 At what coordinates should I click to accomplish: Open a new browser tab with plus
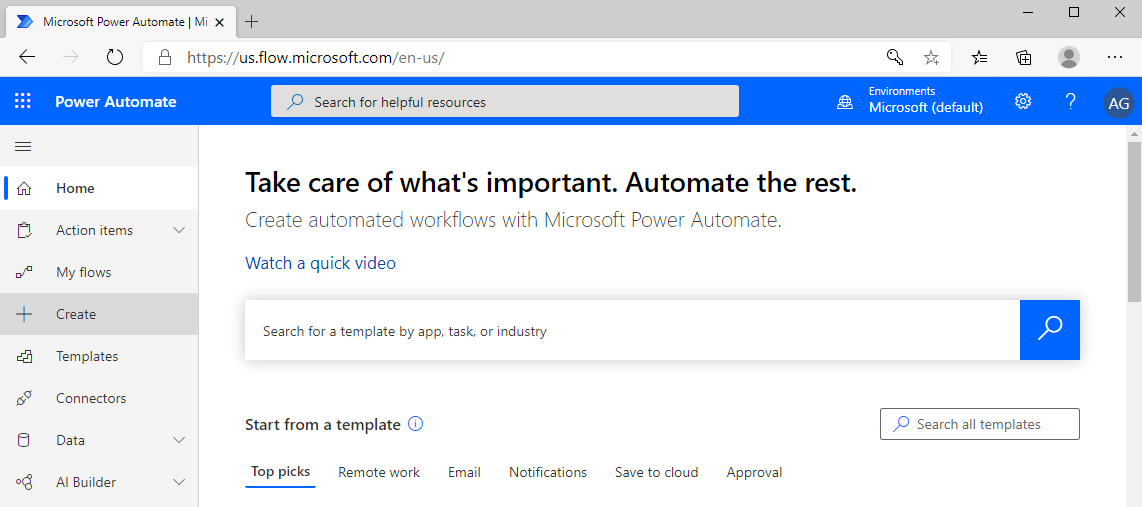pos(251,22)
